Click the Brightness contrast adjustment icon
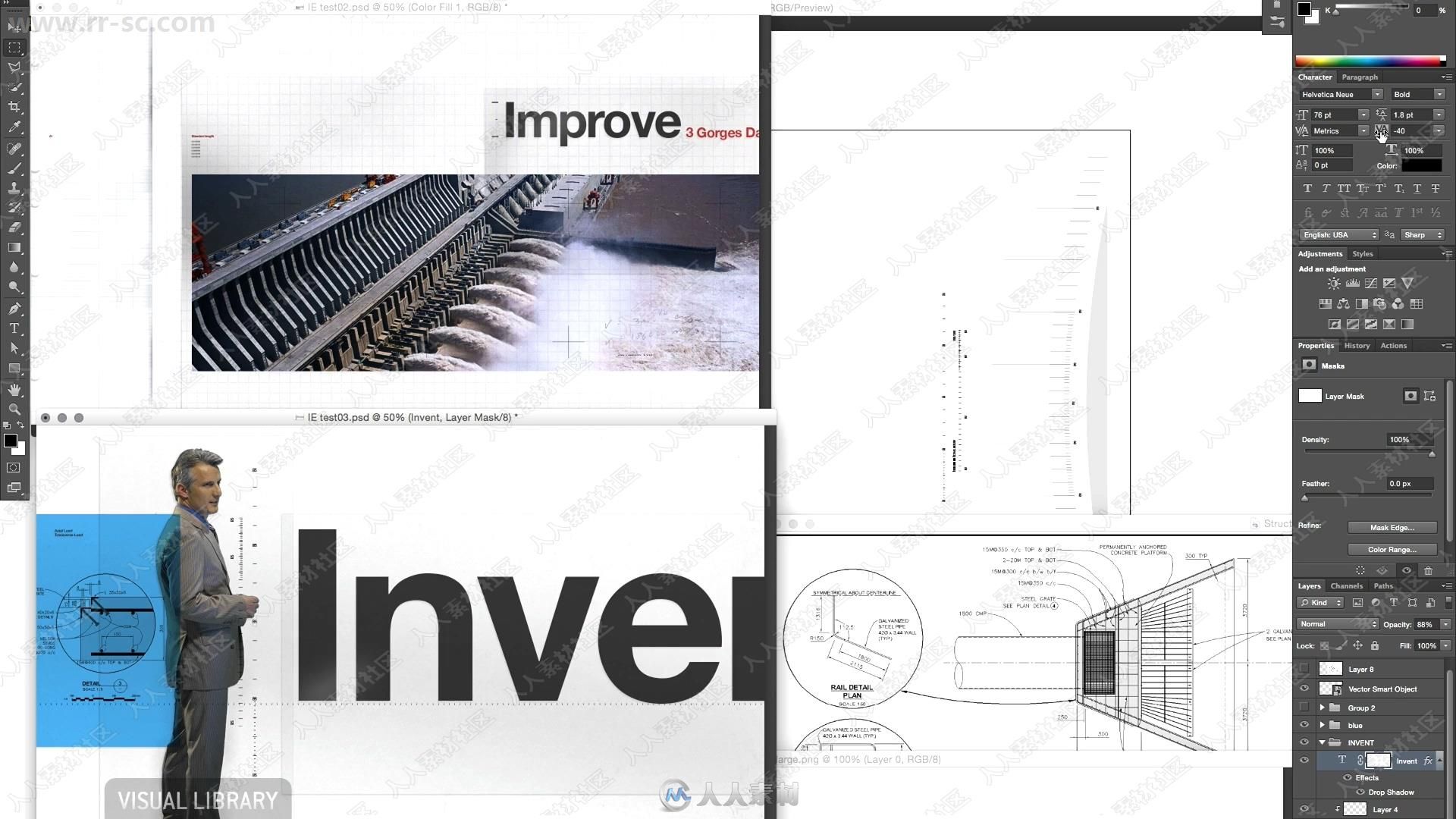Screen dimensions: 1456x819 click(x=1334, y=283)
